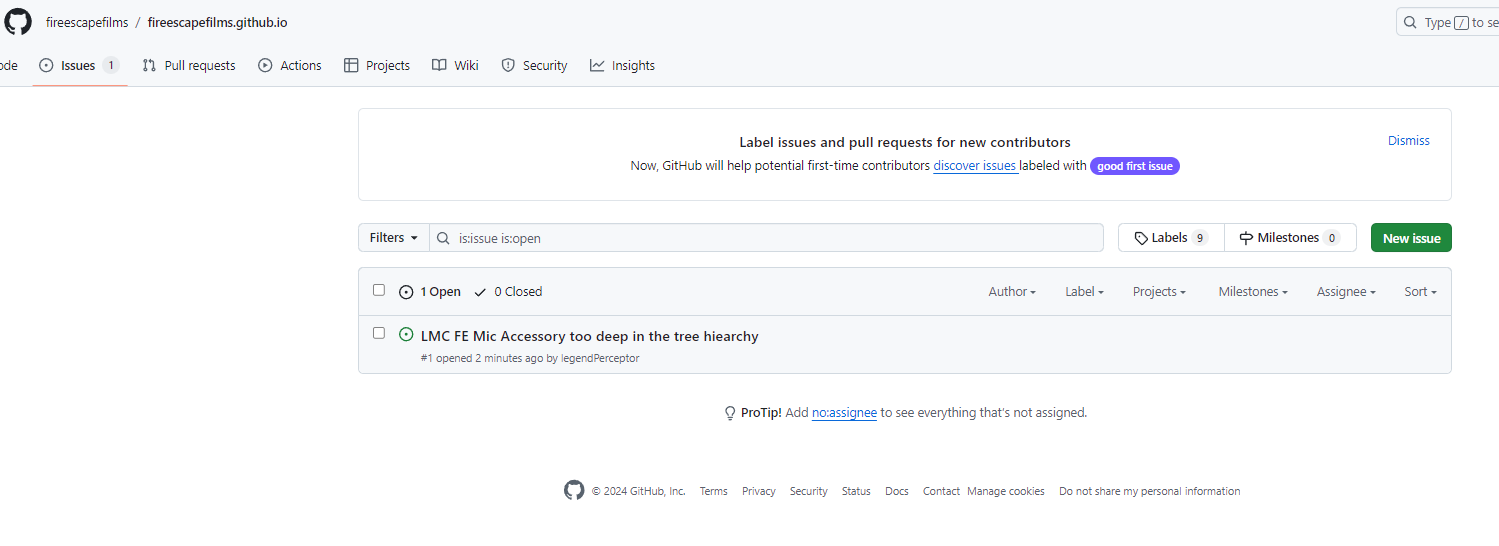Dismiss the new contributors banner
Image resolution: width=1499 pixels, height=546 pixels.
[1408, 141]
